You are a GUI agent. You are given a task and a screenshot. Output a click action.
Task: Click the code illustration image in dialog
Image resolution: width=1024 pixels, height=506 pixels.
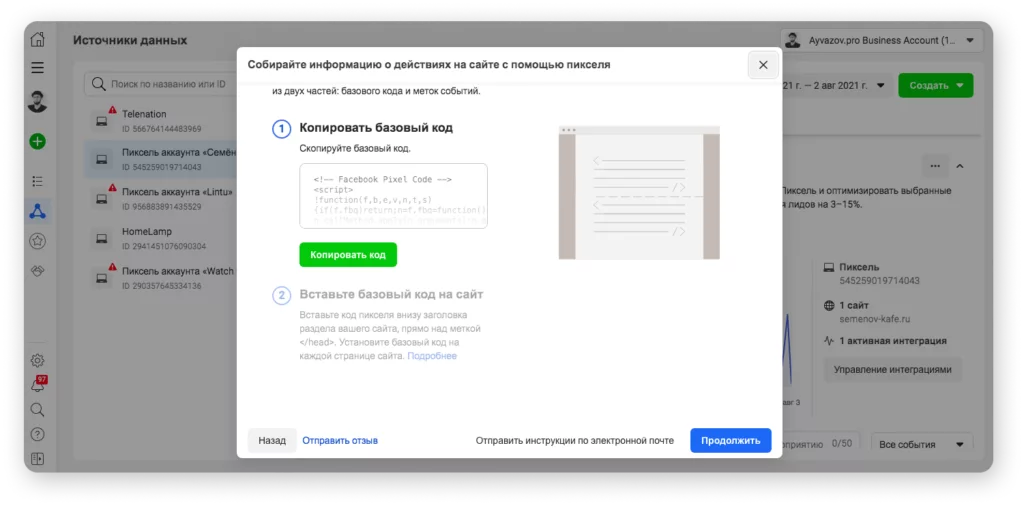point(639,193)
